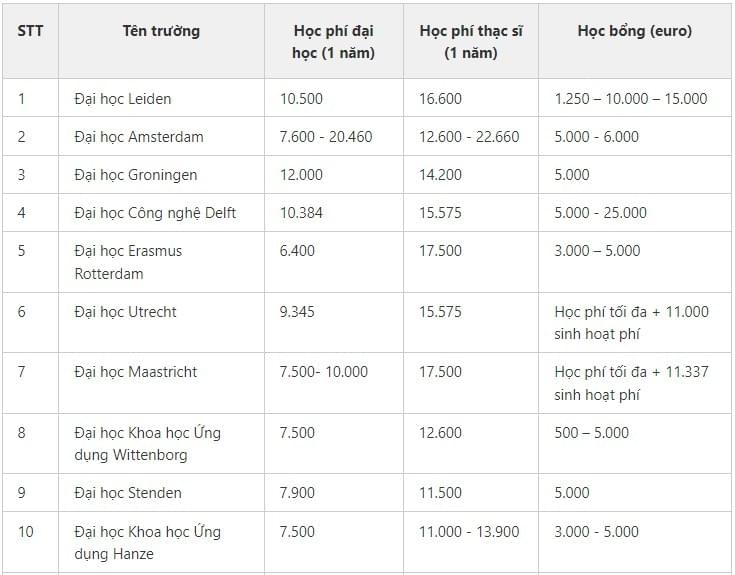Select Hanze's master's fee "11.000 - 13.900"
The image size is (735, 575).
(x=469, y=532)
